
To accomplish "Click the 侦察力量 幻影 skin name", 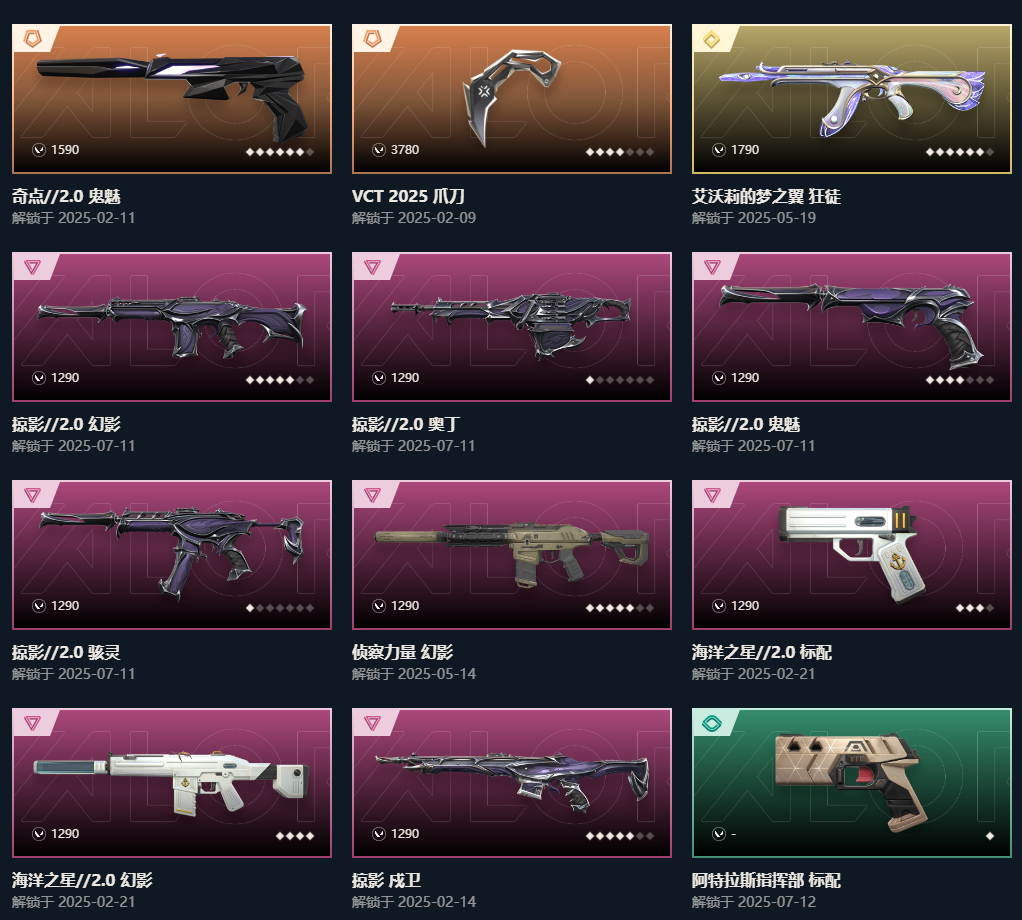I will [402, 652].
